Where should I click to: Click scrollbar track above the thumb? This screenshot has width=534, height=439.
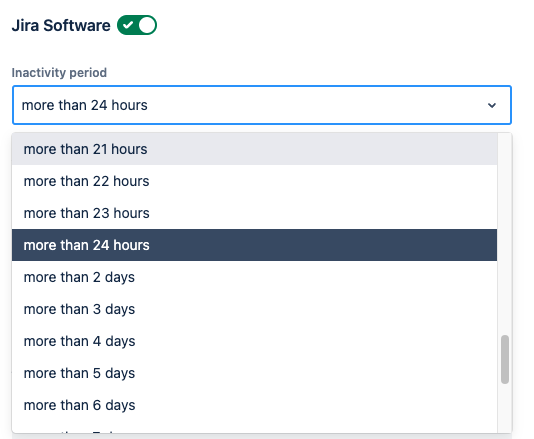click(505, 234)
